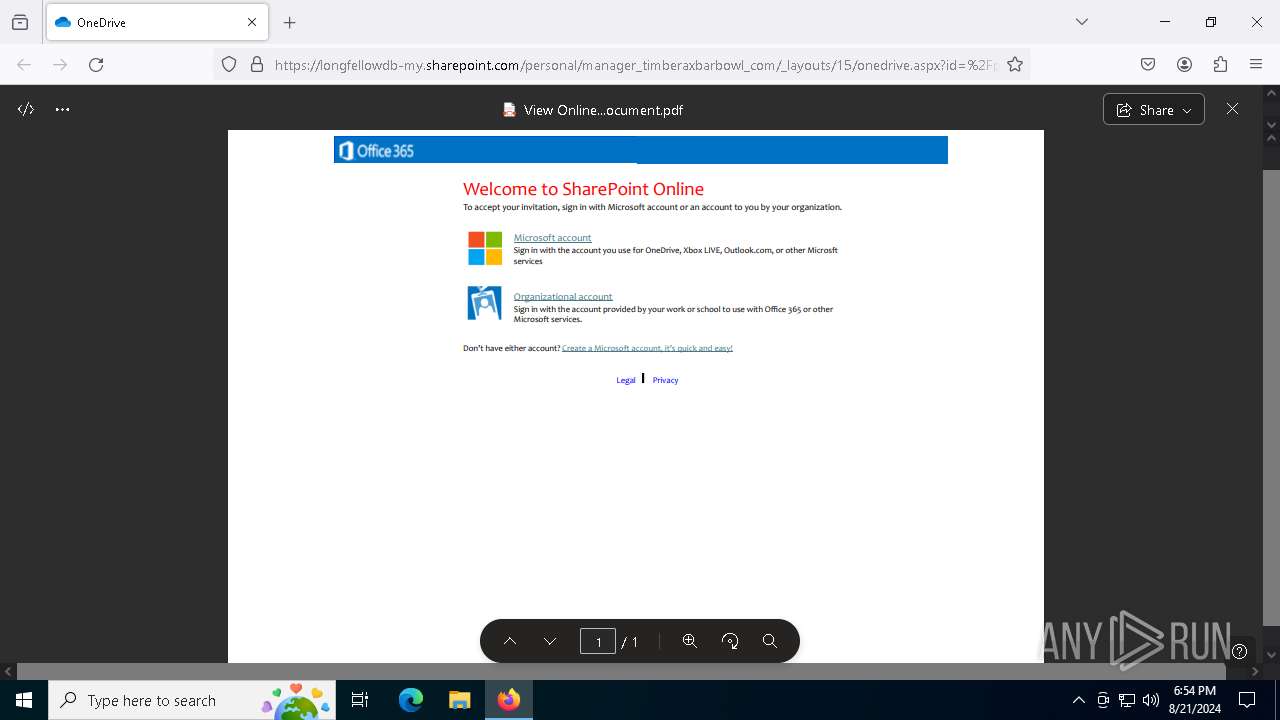Screen dimensions: 1280x720
Task: Open the extensions puzzle icon
Action: pyautogui.click(x=1220, y=65)
